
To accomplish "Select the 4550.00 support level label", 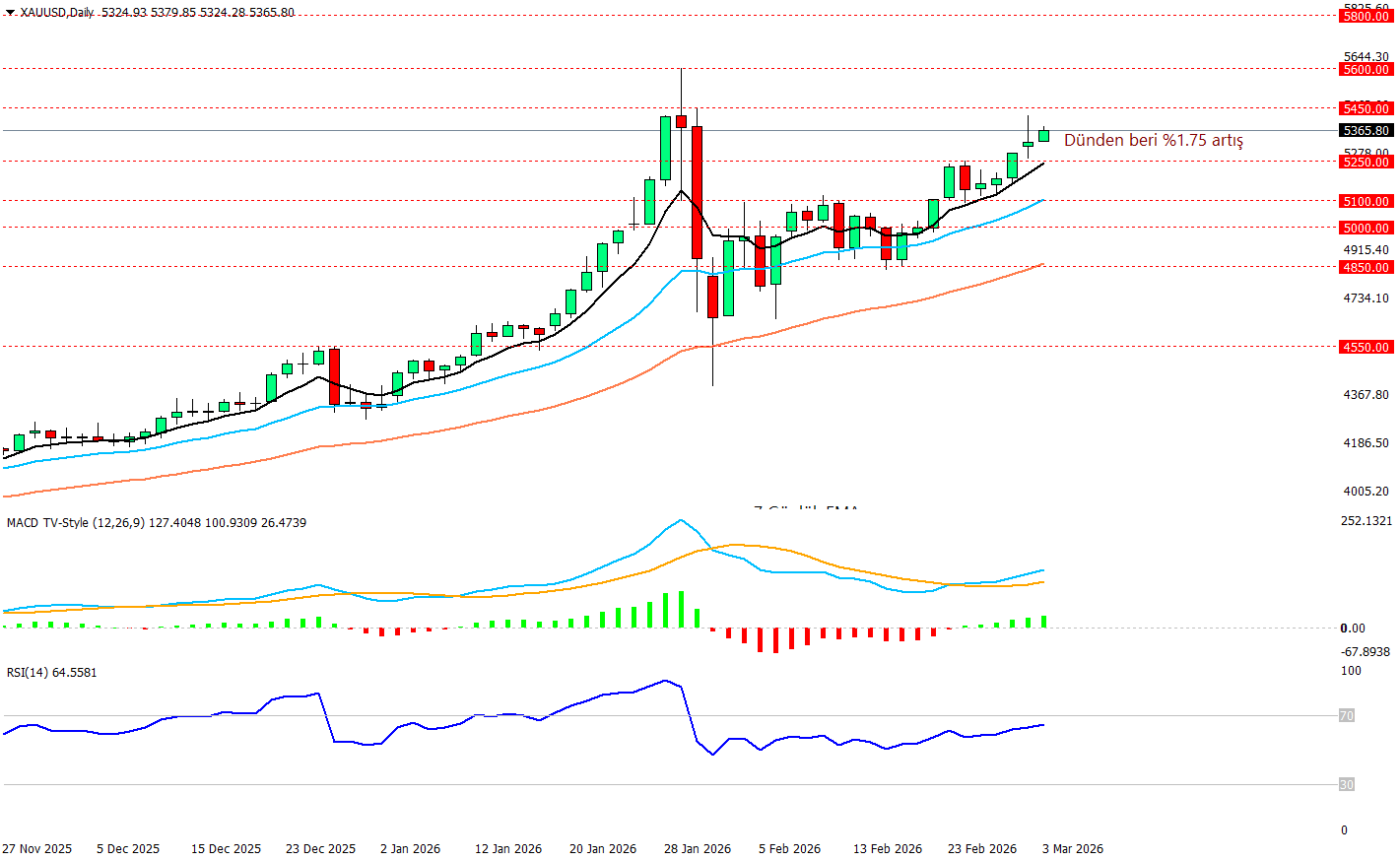I will coord(1366,348).
